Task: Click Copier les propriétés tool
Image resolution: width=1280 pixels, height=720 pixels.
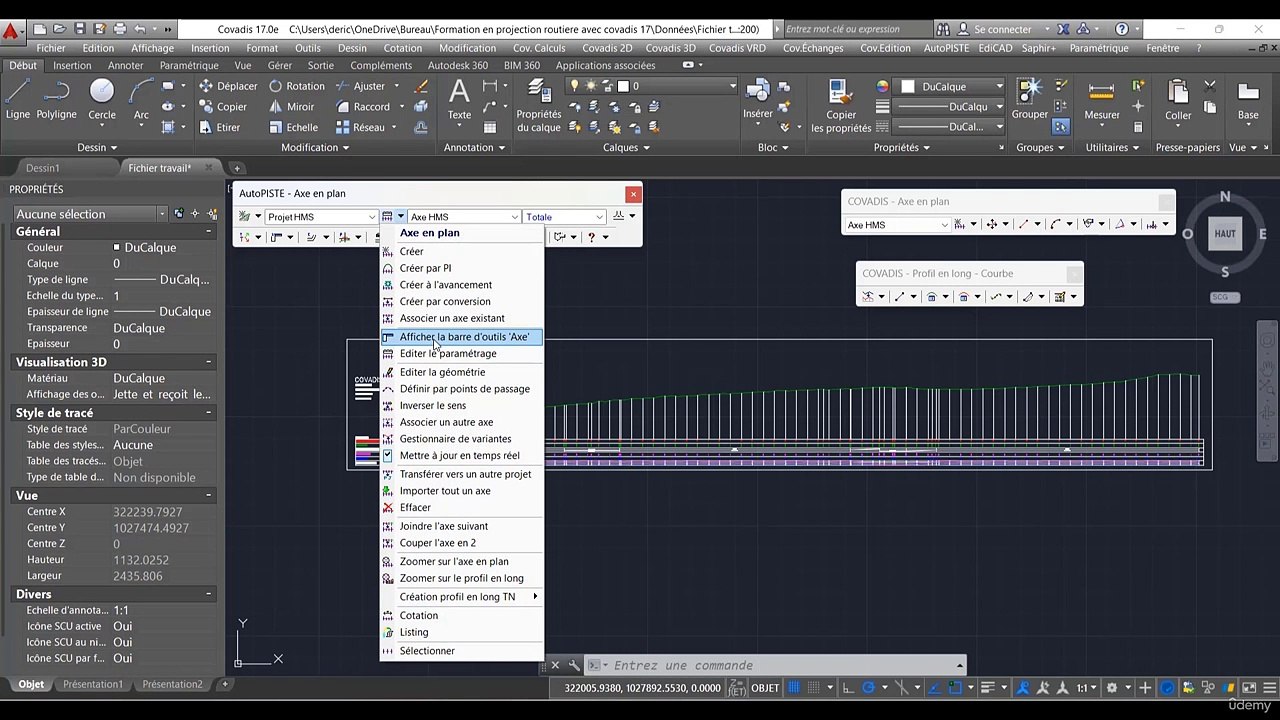Action: pyautogui.click(x=841, y=106)
